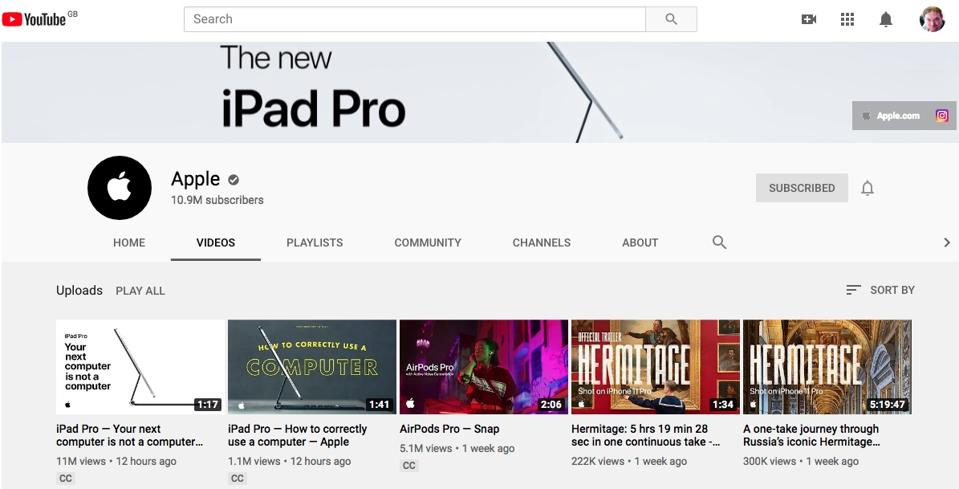Click Play All next to Uploads
959x489 pixels.
click(140, 291)
